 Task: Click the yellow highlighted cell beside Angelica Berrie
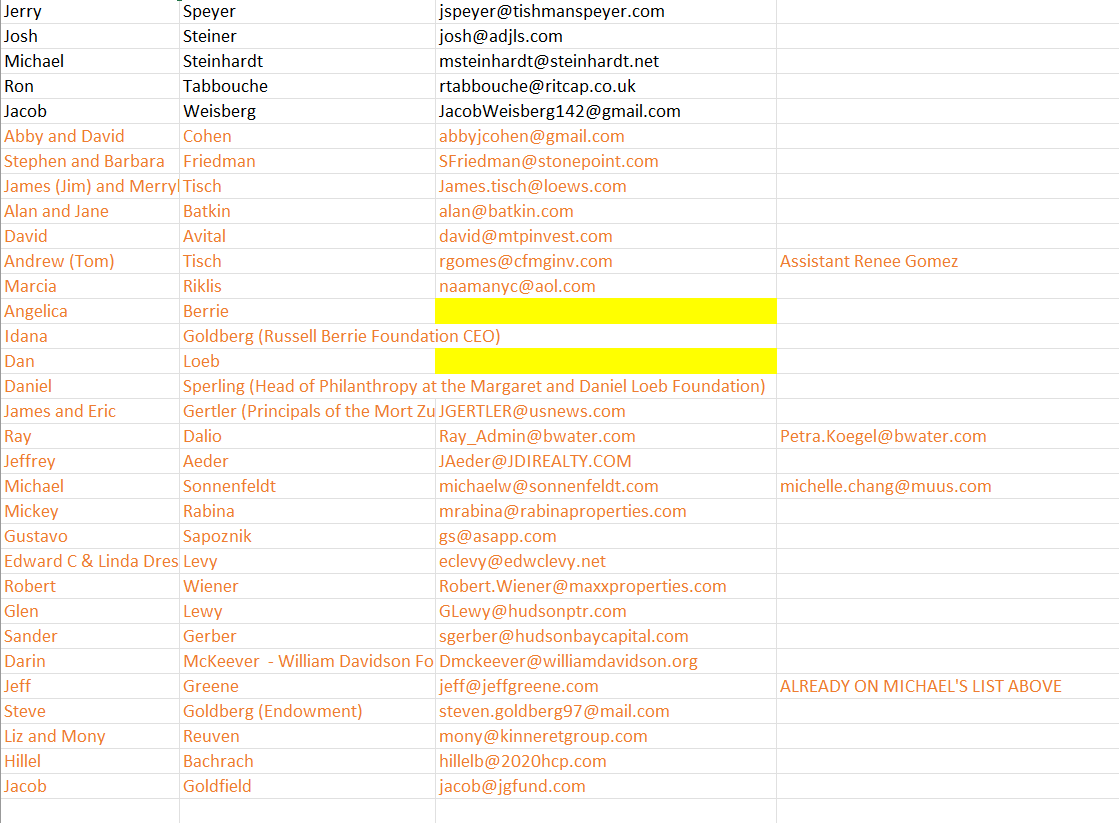click(x=605, y=311)
